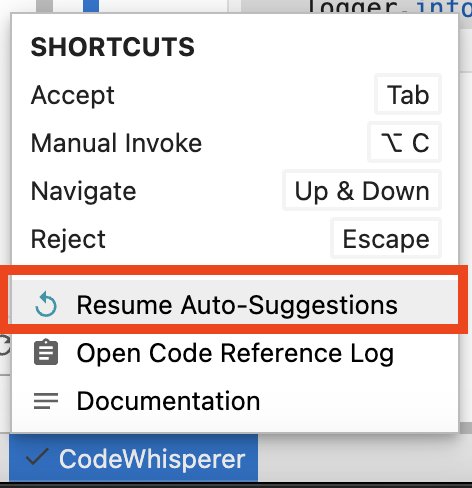Viewport: 472px width, 488px height.
Task: Click the CodeWhisperer status bar item
Action: click(x=134, y=458)
